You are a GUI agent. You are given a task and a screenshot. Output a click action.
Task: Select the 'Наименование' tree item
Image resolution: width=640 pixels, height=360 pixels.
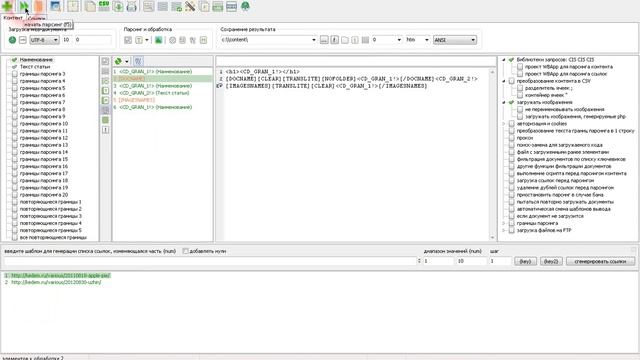pos(36,60)
